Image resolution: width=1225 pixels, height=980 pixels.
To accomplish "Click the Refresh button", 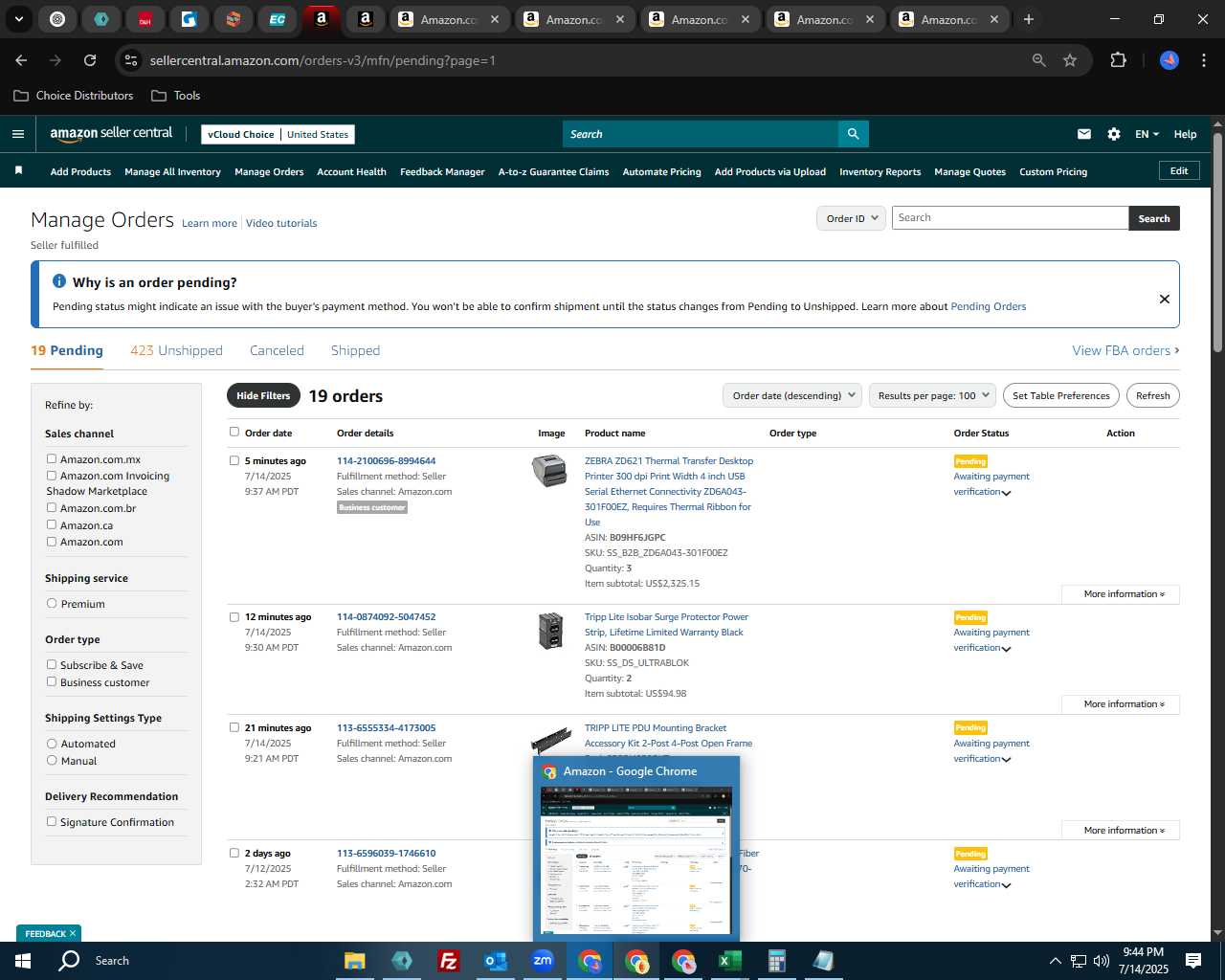I will pos(1152,395).
